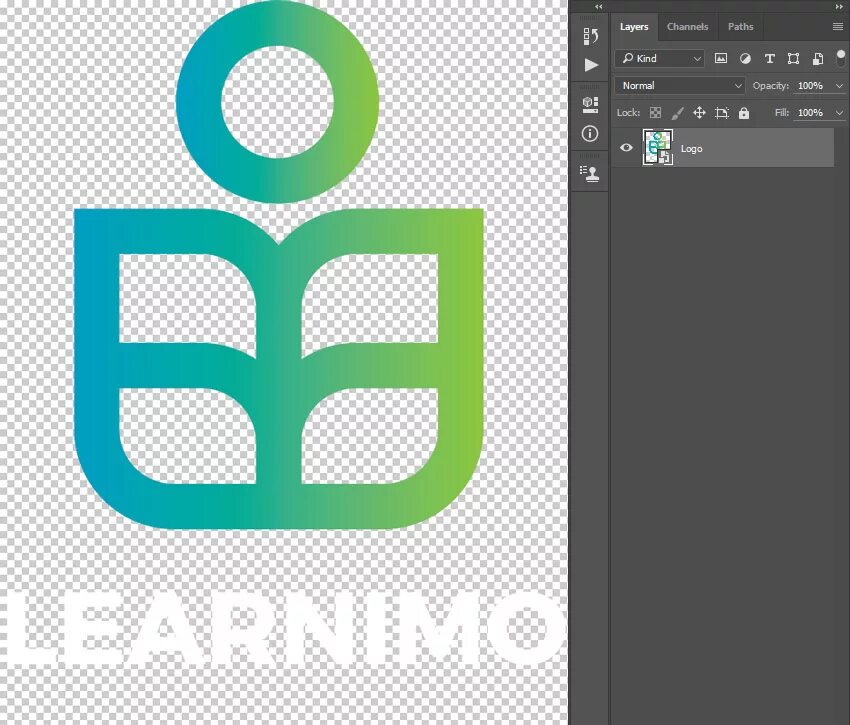
Task: Click the Fill 100% value field
Action: pos(811,113)
